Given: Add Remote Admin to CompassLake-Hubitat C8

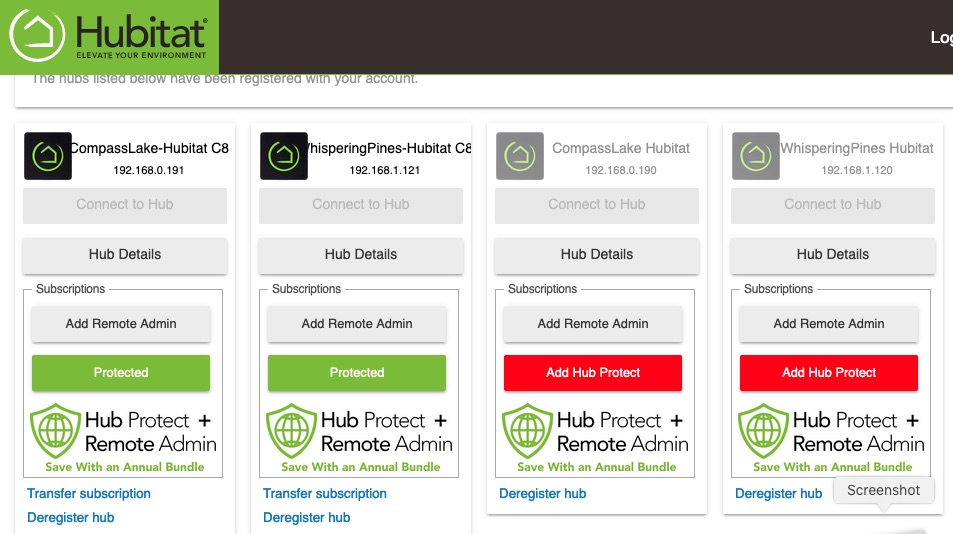Looking at the screenshot, I should [x=121, y=324].
